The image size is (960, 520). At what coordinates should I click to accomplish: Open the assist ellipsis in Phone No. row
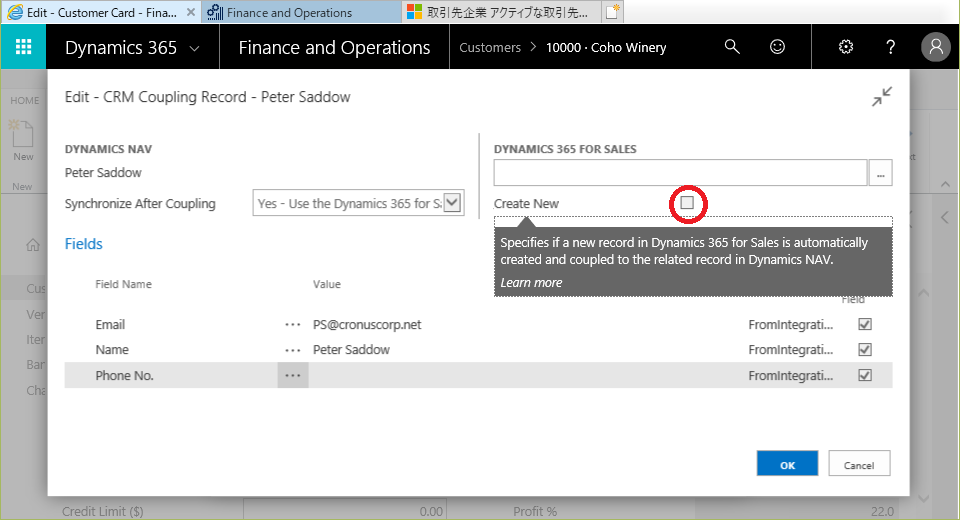pos(293,375)
